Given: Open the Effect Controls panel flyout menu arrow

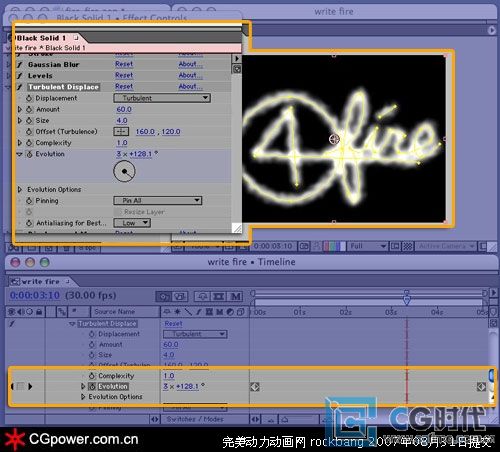Looking at the screenshot, I should 236,59.
